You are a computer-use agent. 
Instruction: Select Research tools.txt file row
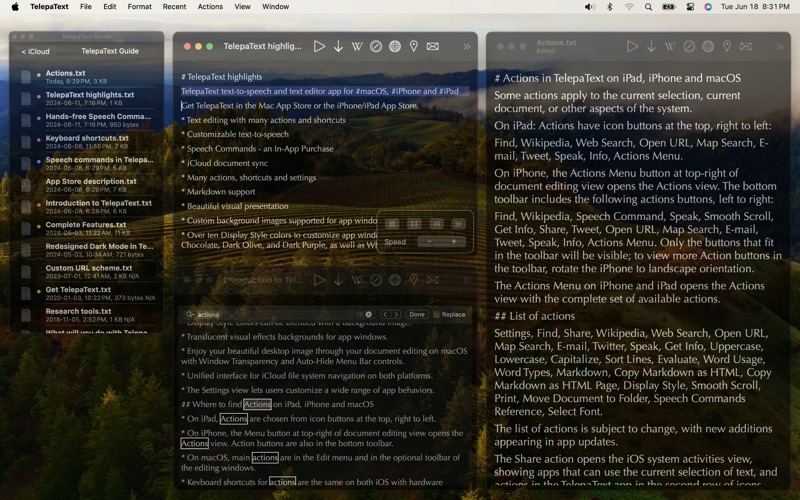click(x=87, y=315)
